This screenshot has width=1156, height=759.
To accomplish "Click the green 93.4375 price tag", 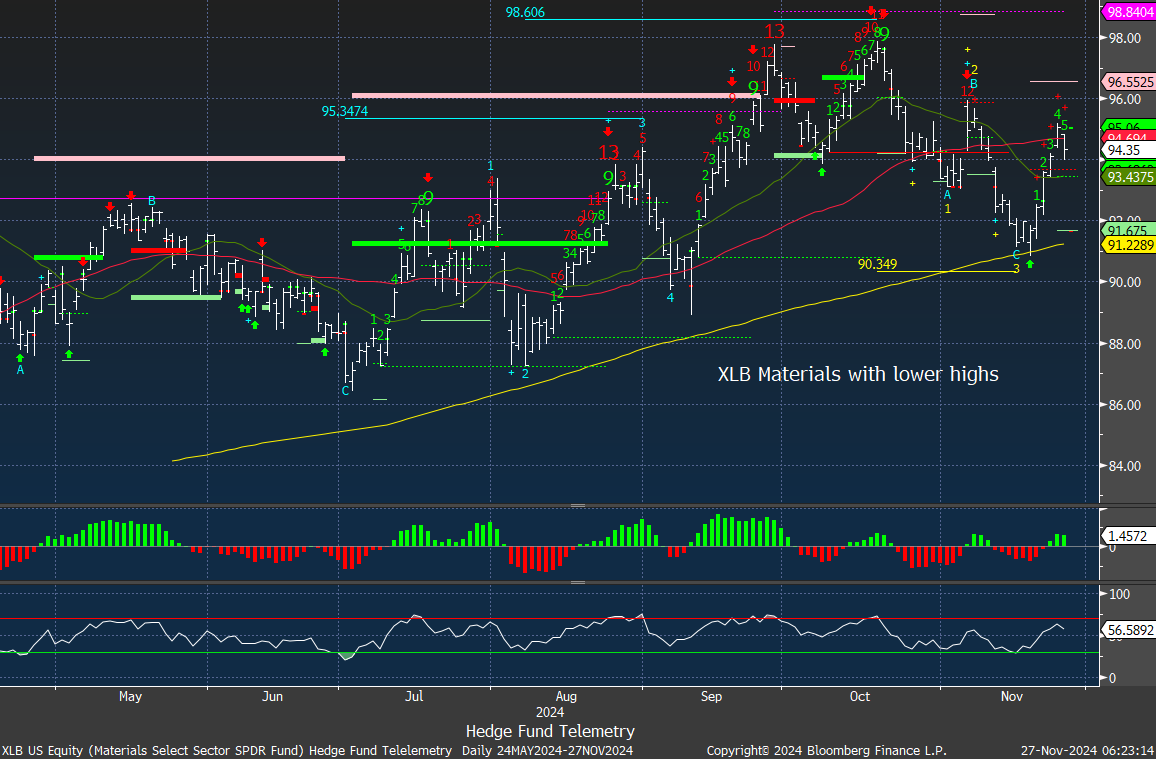I will pos(1128,176).
